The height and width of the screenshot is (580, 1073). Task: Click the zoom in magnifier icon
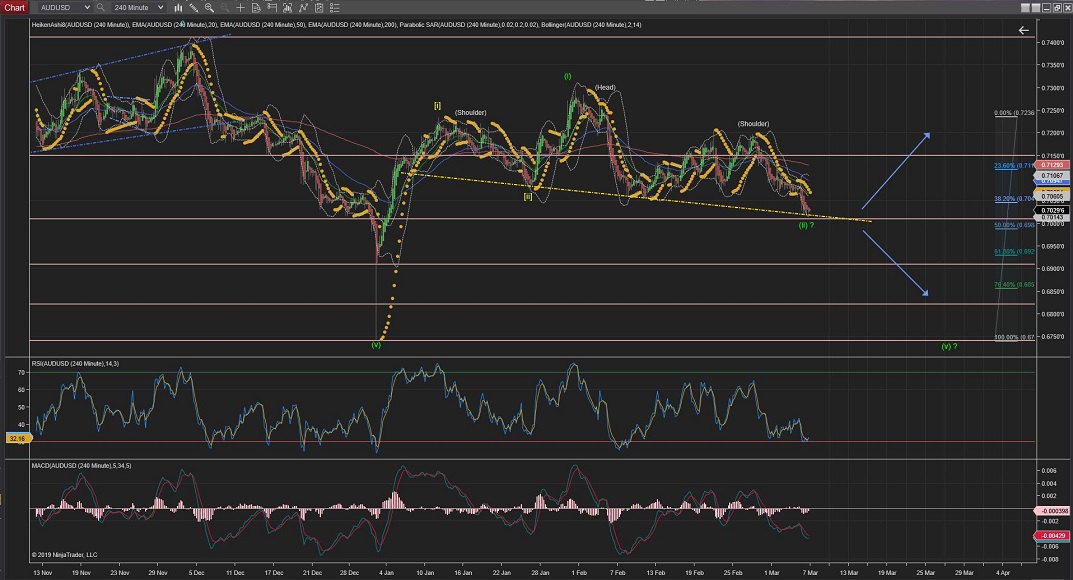[209, 7]
